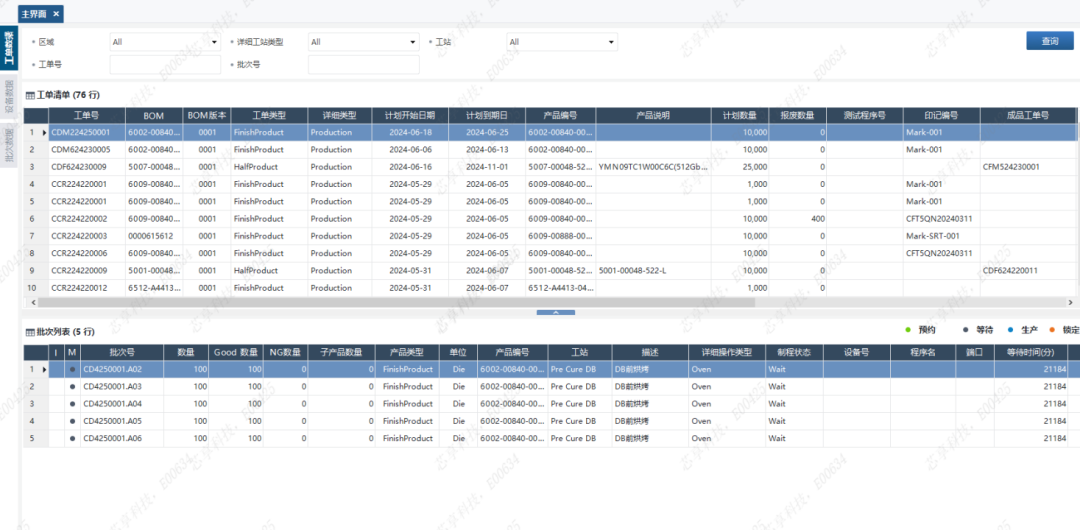Sort by the 计划数量 column header

pos(741,115)
